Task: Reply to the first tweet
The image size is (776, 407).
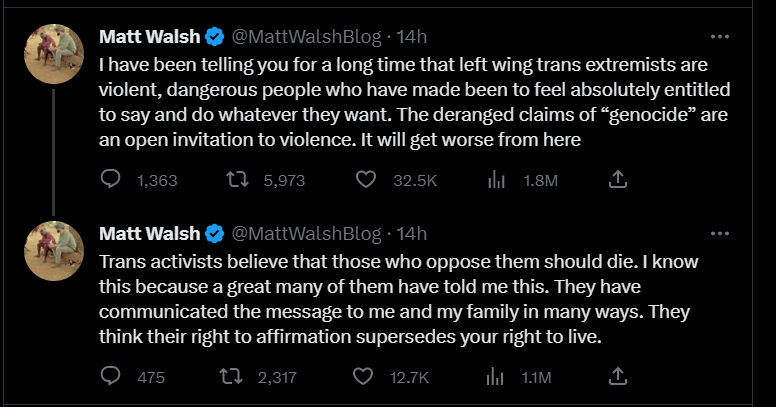Action: tap(112, 180)
